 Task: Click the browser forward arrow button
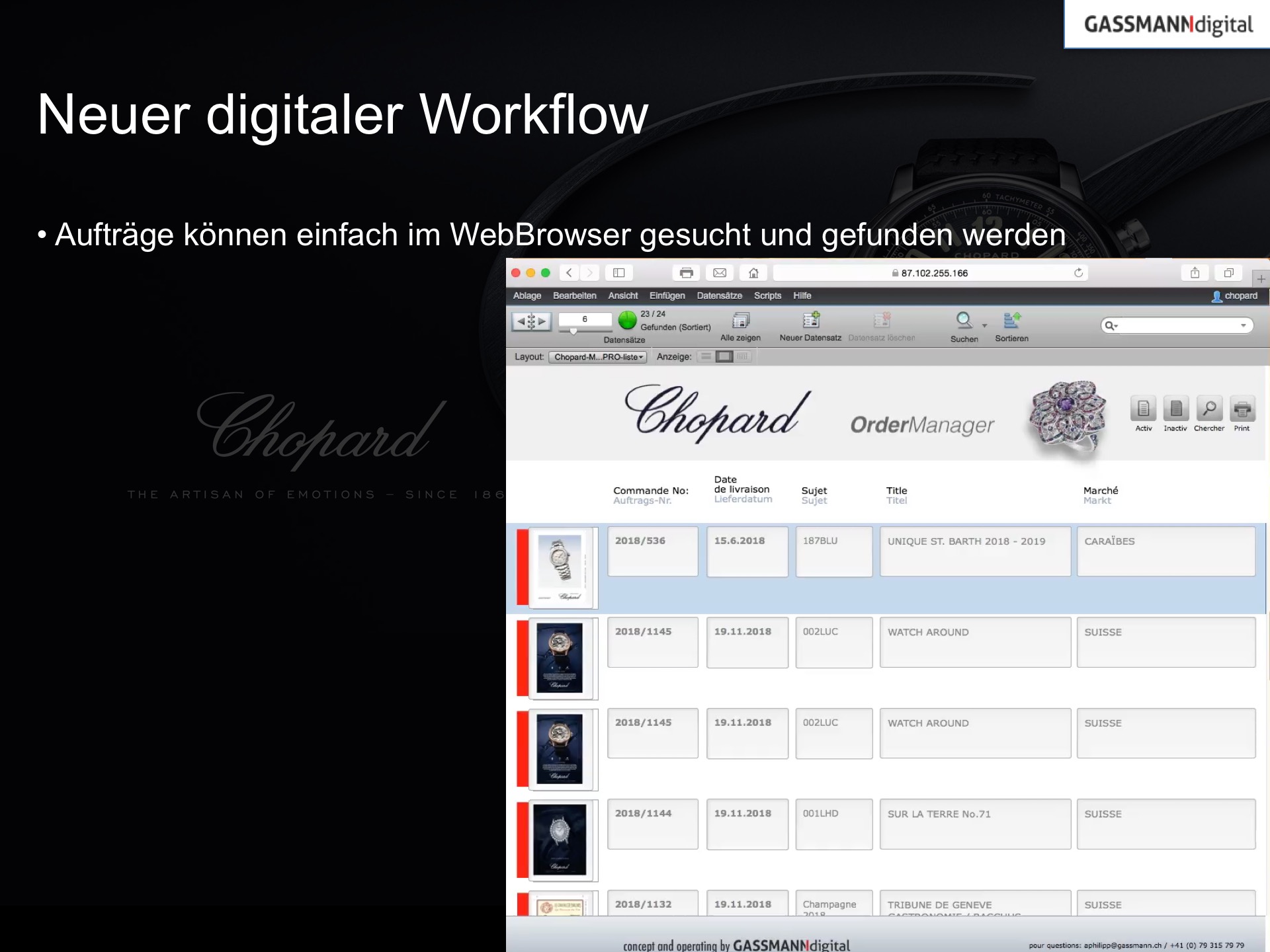(590, 272)
